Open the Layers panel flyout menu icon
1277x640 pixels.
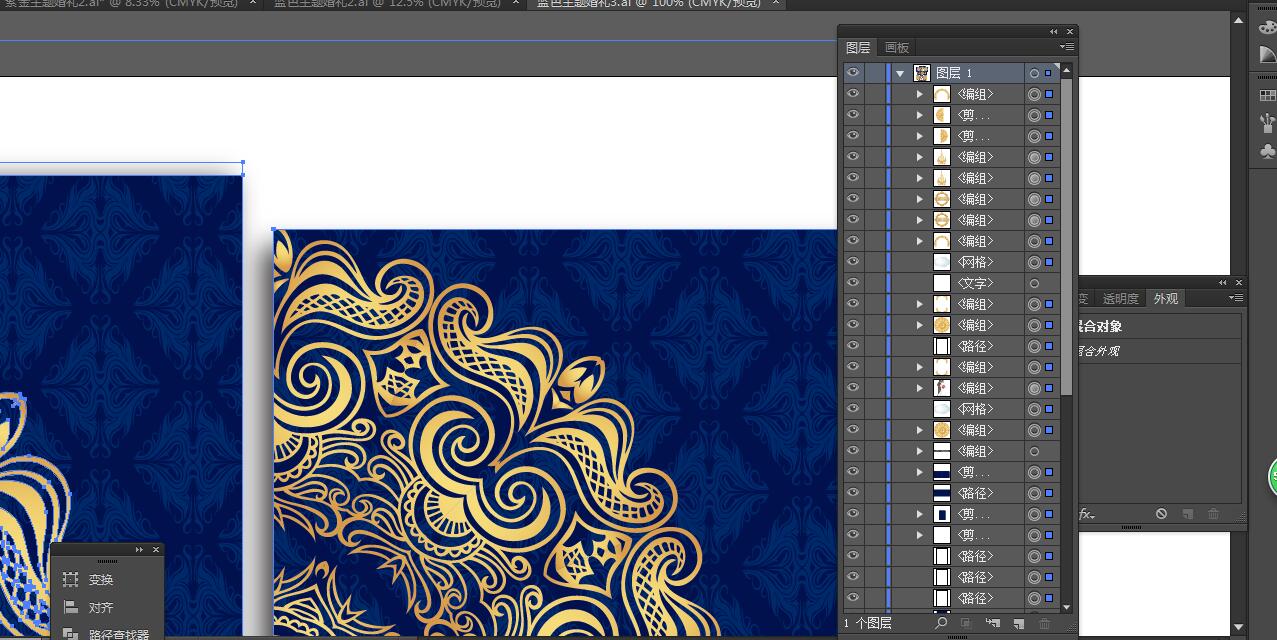(x=1068, y=47)
